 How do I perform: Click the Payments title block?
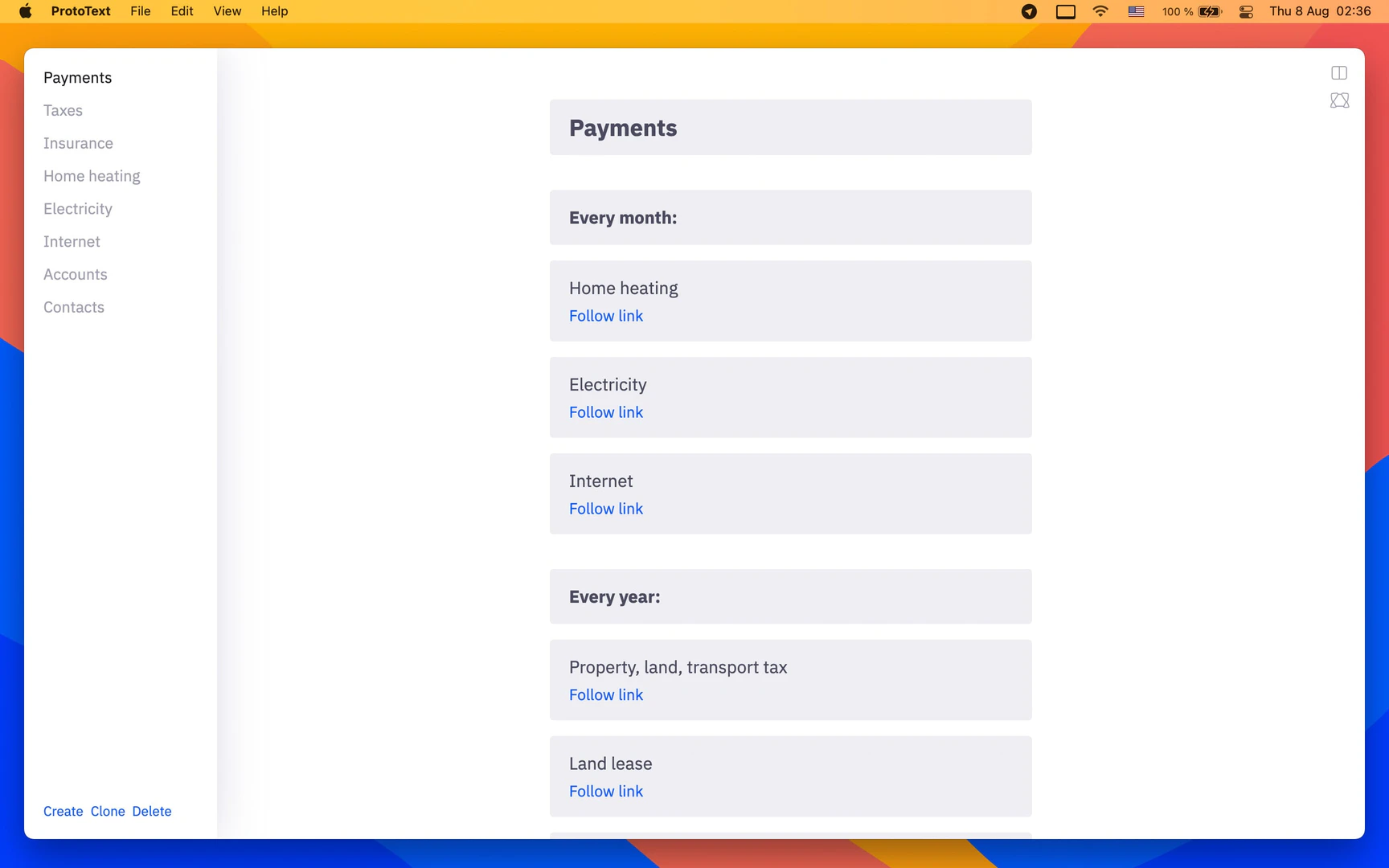tap(790, 128)
